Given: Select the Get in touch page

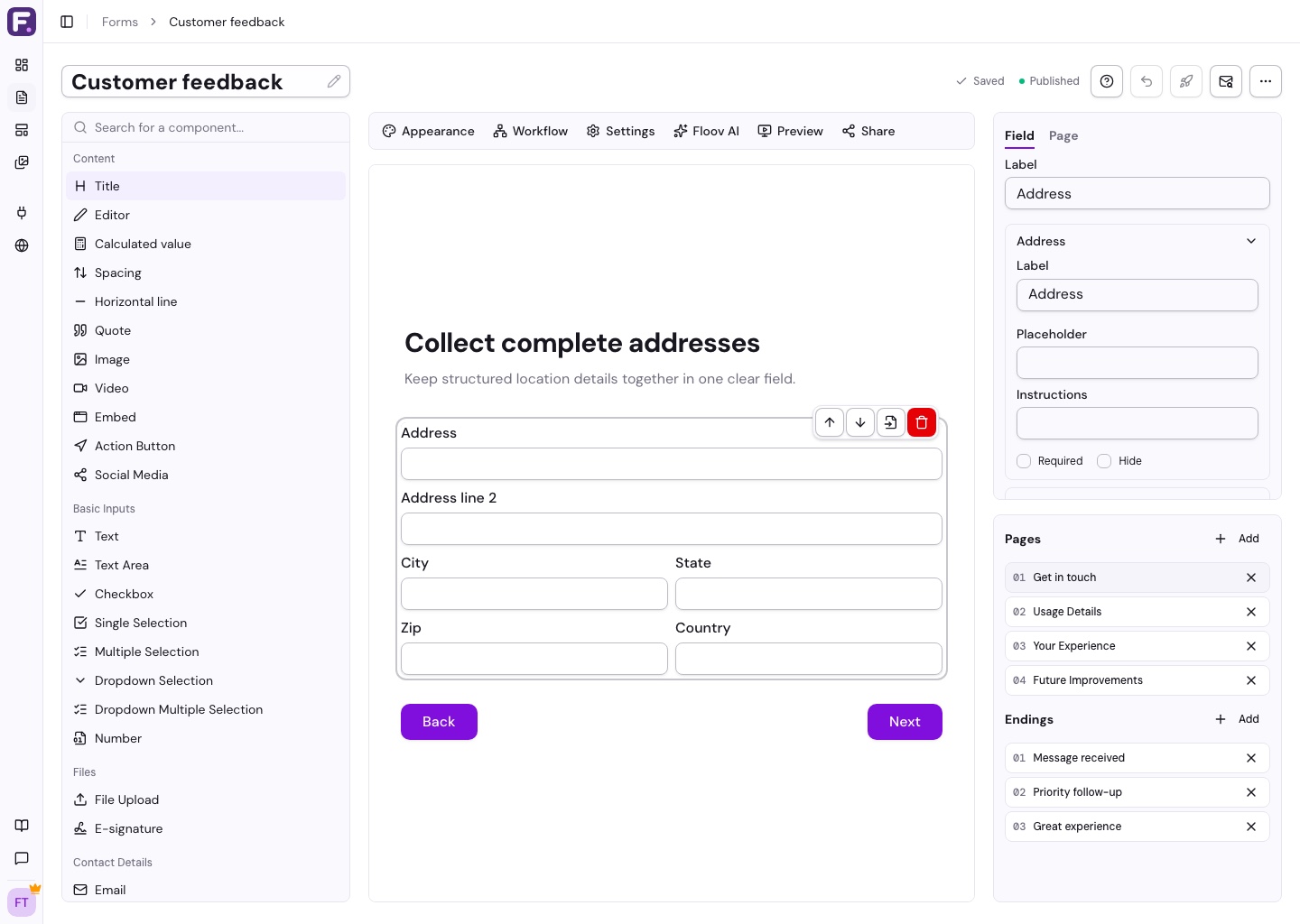Looking at the screenshot, I should 1137,577.
